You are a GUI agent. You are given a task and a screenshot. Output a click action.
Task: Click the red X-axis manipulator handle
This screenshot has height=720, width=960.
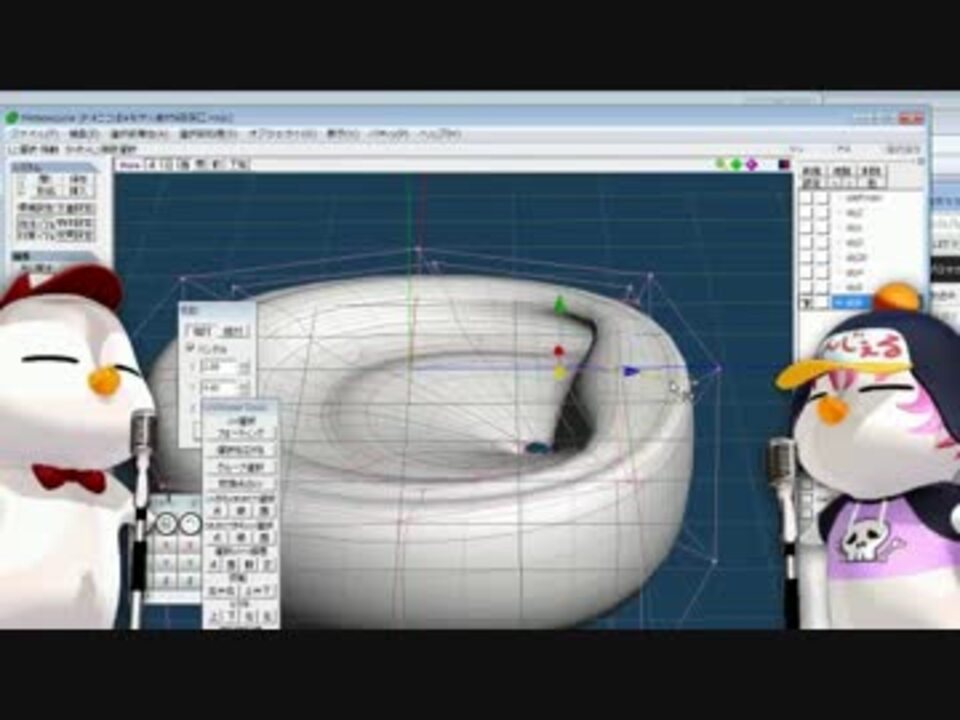tap(558, 351)
